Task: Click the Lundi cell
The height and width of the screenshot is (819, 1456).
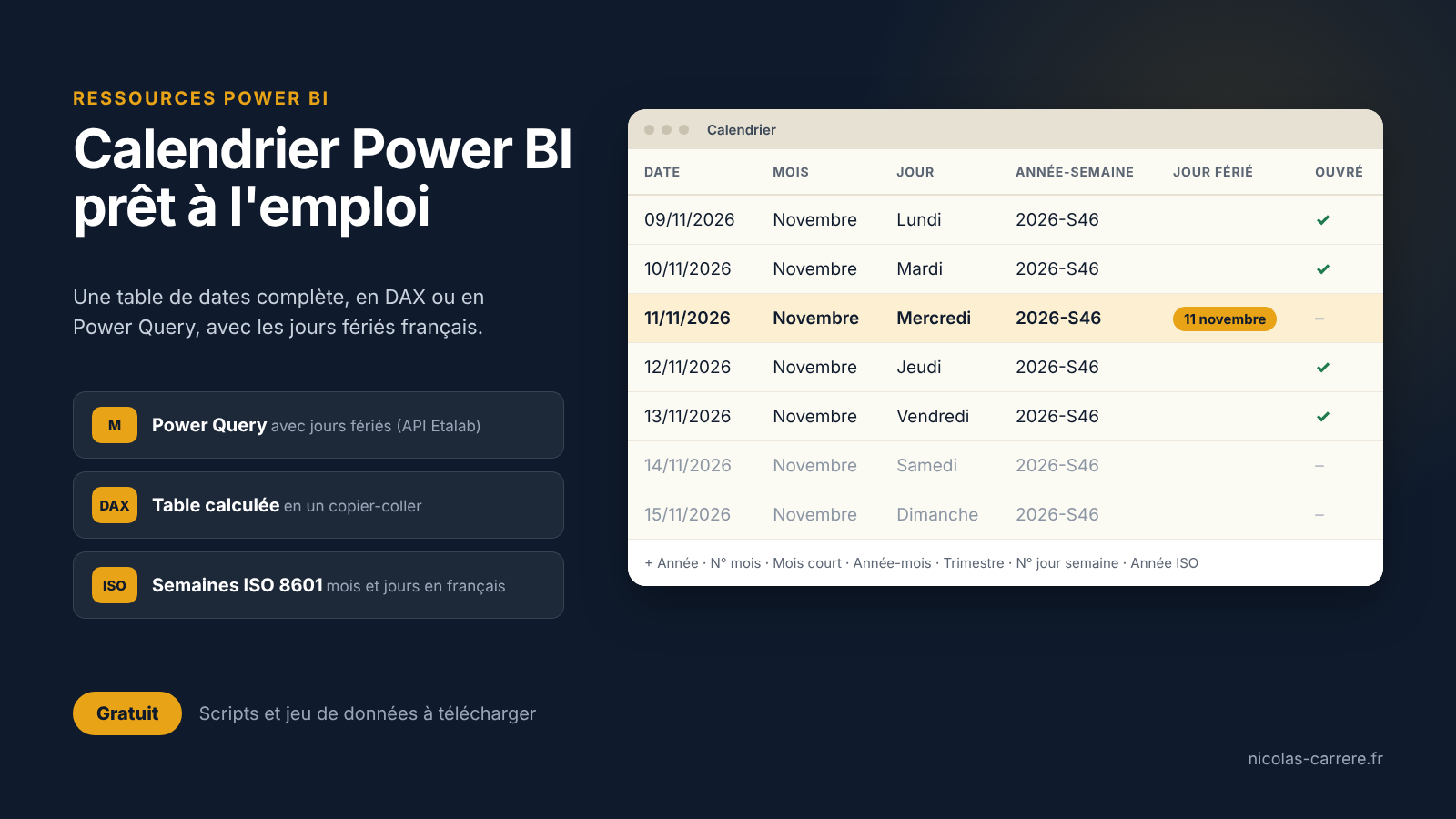Action: pos(919,220)
